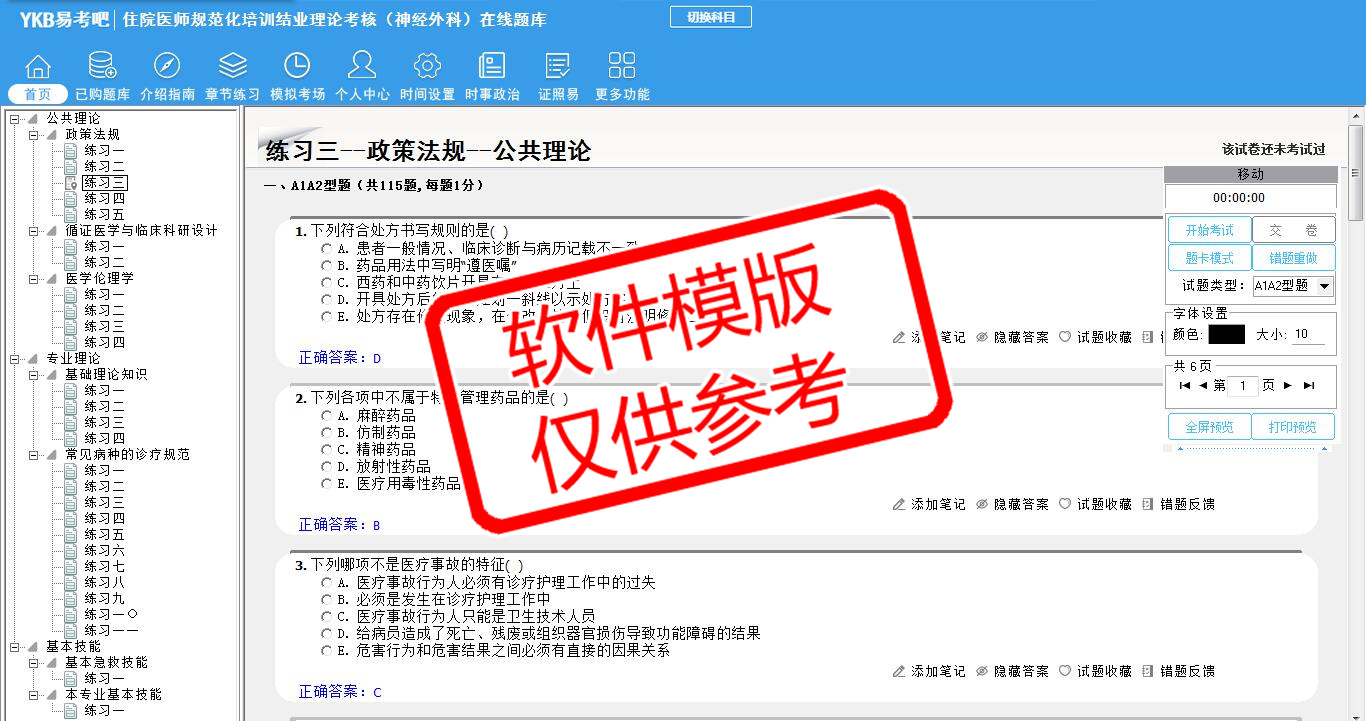Choose option C in question 3

tap(326, 616)
